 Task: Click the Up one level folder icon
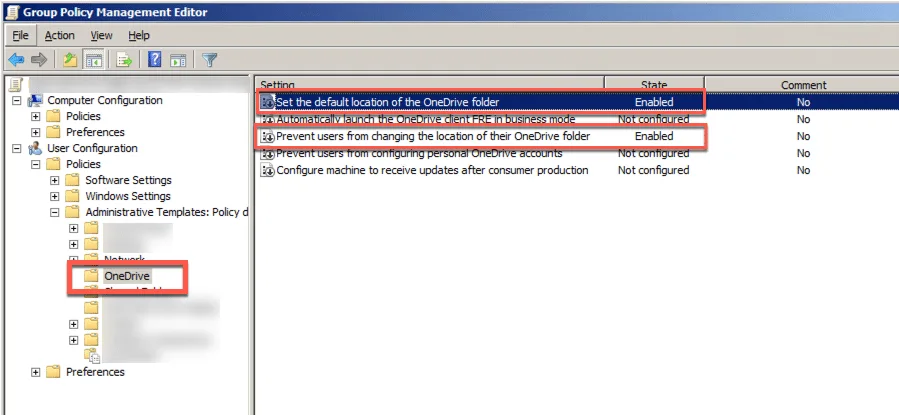tap(70, 60)
